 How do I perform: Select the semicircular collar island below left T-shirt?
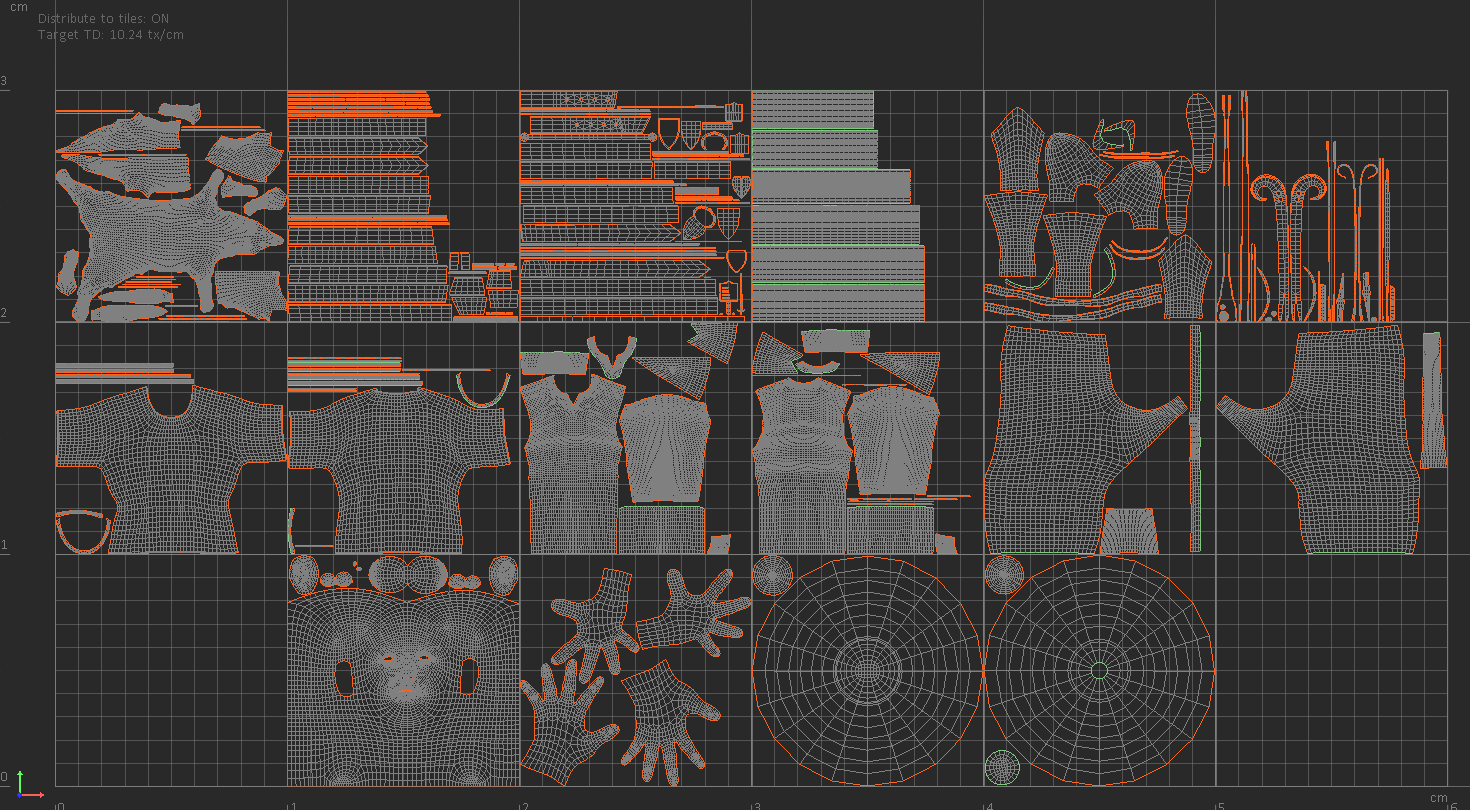[x=83, y=531]
